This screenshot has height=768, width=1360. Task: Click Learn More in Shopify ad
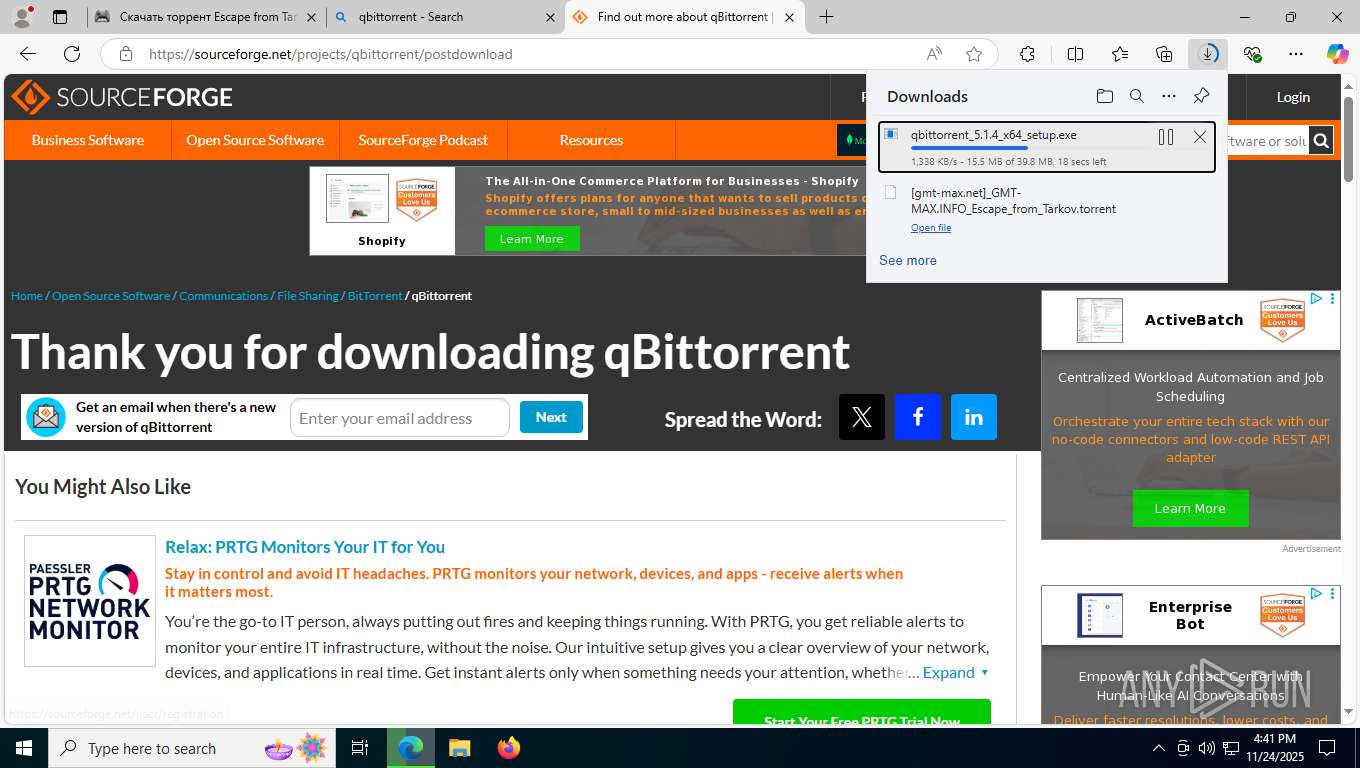[532, 239]
